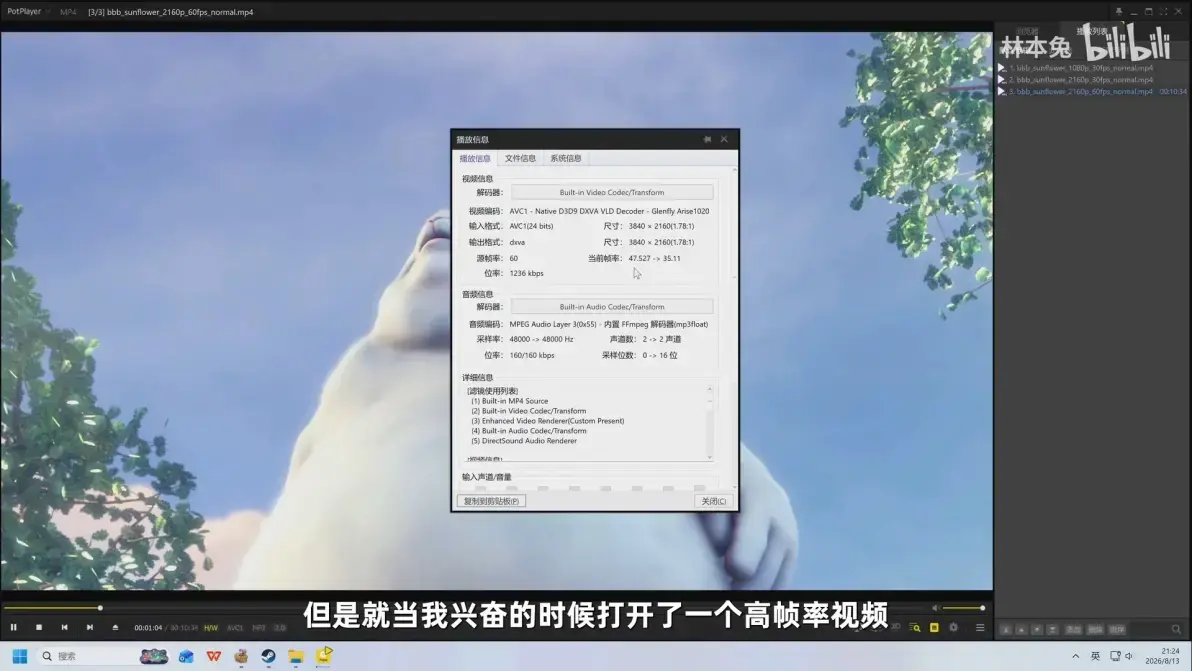Pause playback with the pause button
1192x671 pixels.
14,628
